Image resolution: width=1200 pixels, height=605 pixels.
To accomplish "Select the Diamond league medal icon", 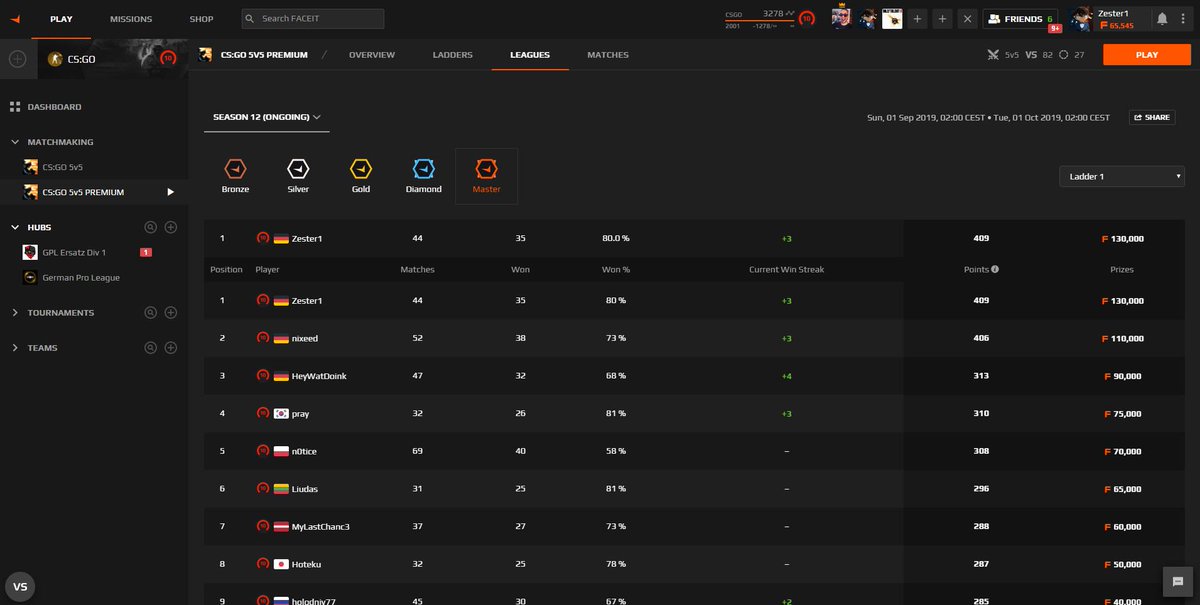I will click(x=423, y=170).
